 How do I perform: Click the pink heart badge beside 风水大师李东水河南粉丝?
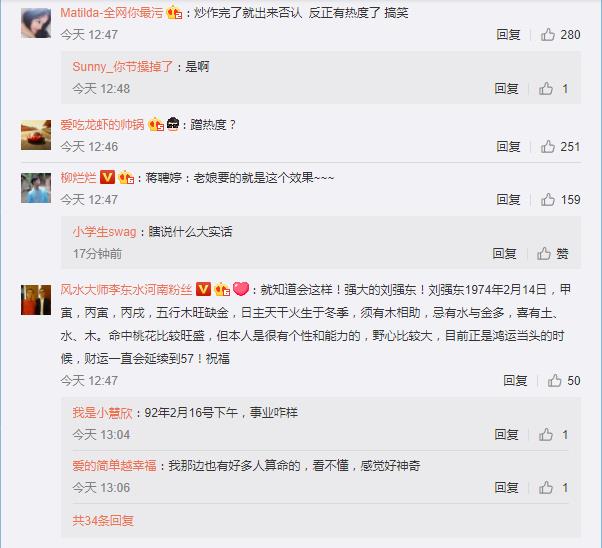point(241,289)
